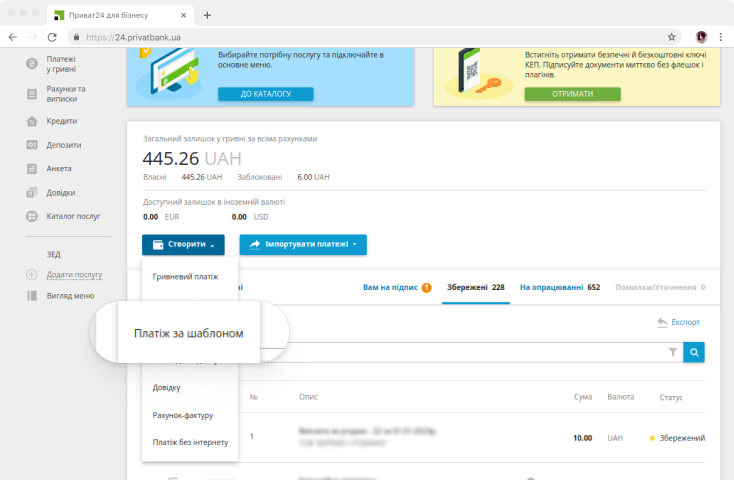Open Анкета section icon
734x480 pixels.
tap(31, 169)
